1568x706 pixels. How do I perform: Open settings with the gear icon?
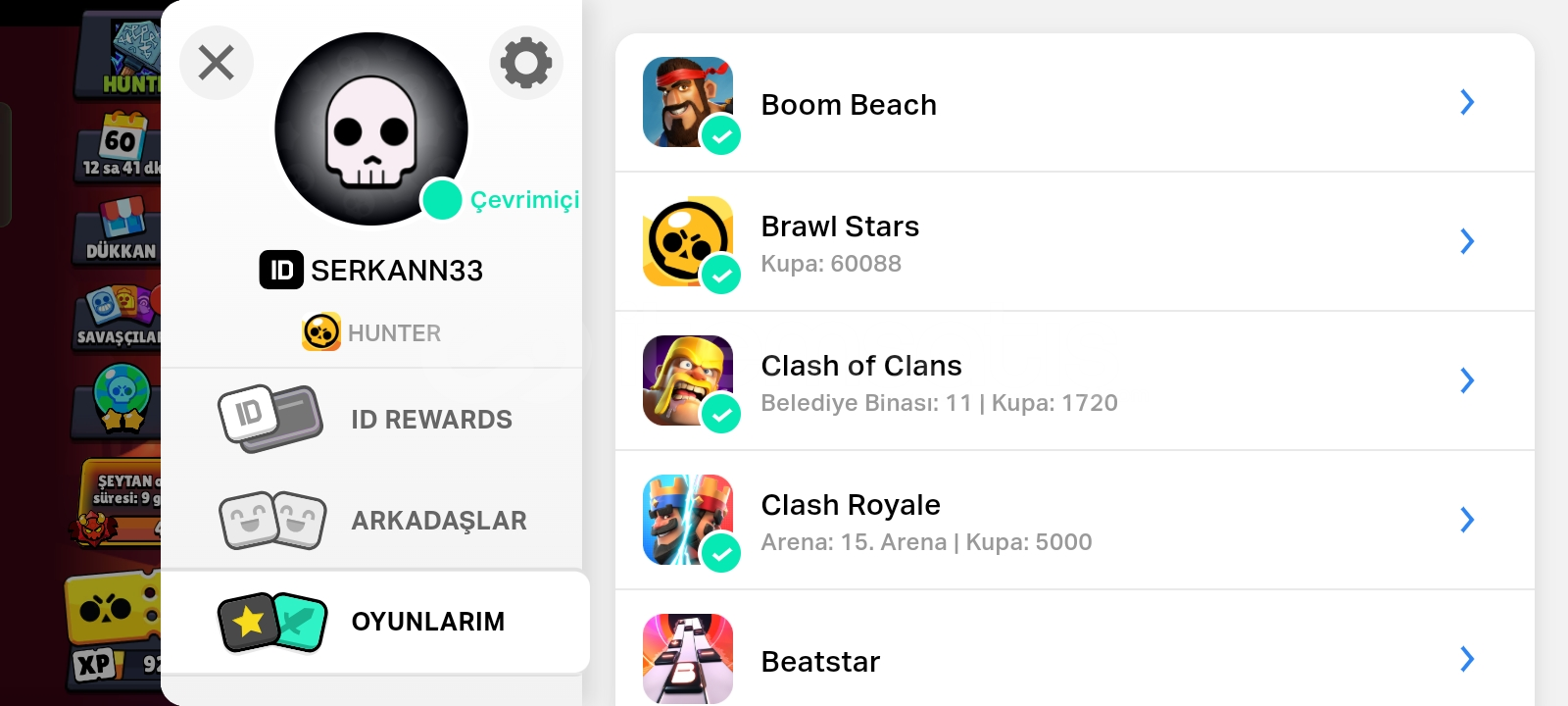(x=526, y=63)
